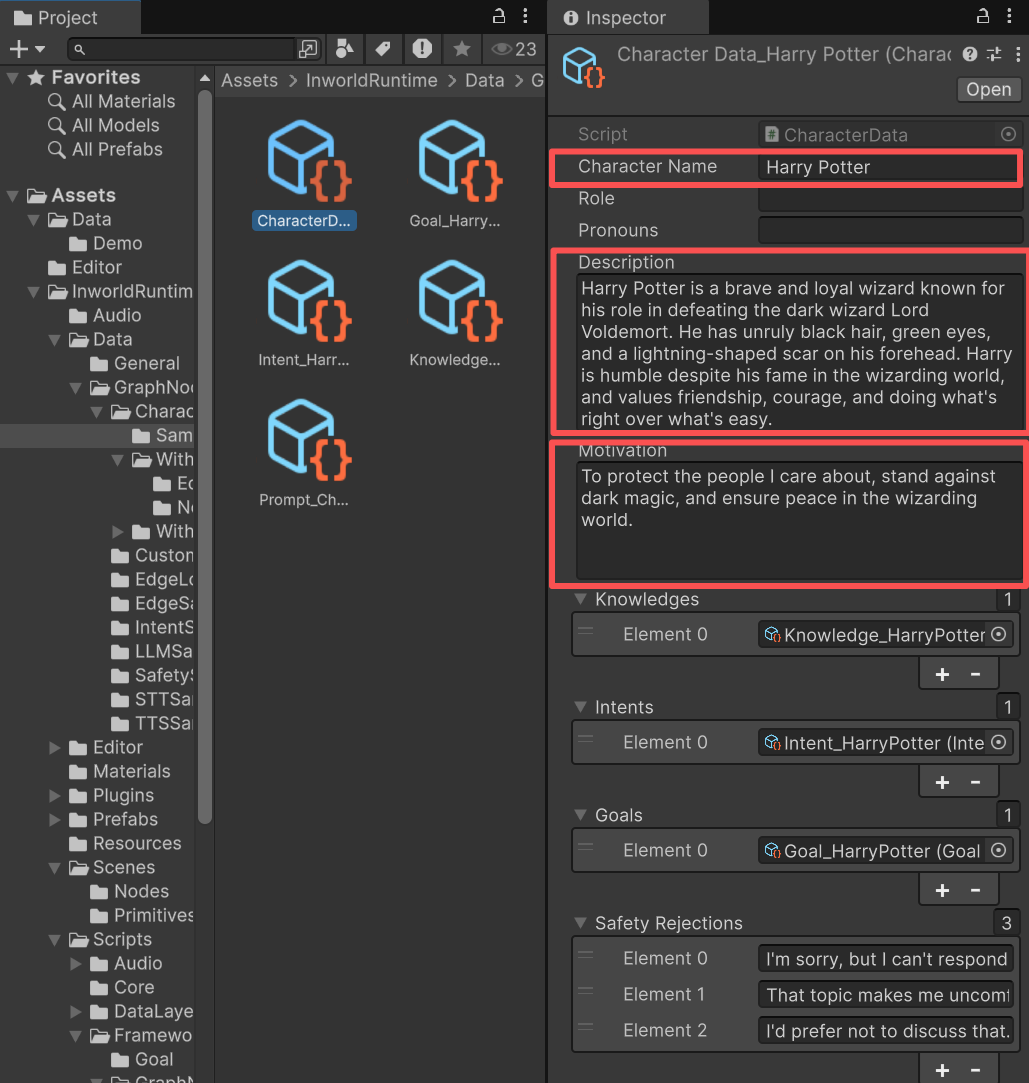This screenshot has height=1083, width=1029.
Task: Collapse the Favorites section
Action: coord(12,77)
